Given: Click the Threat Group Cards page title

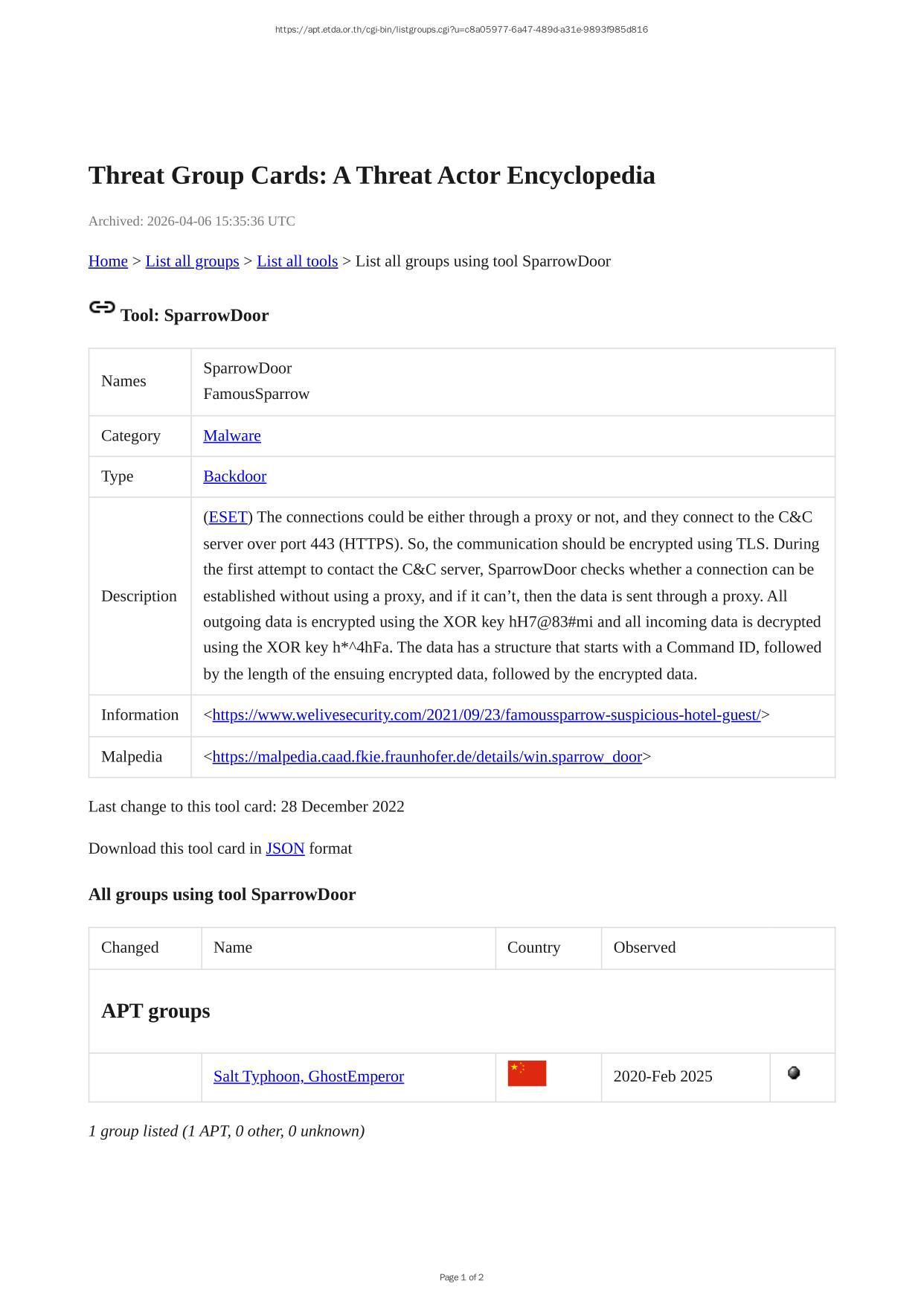Looking at the screenshot, I should click(371, 176).
